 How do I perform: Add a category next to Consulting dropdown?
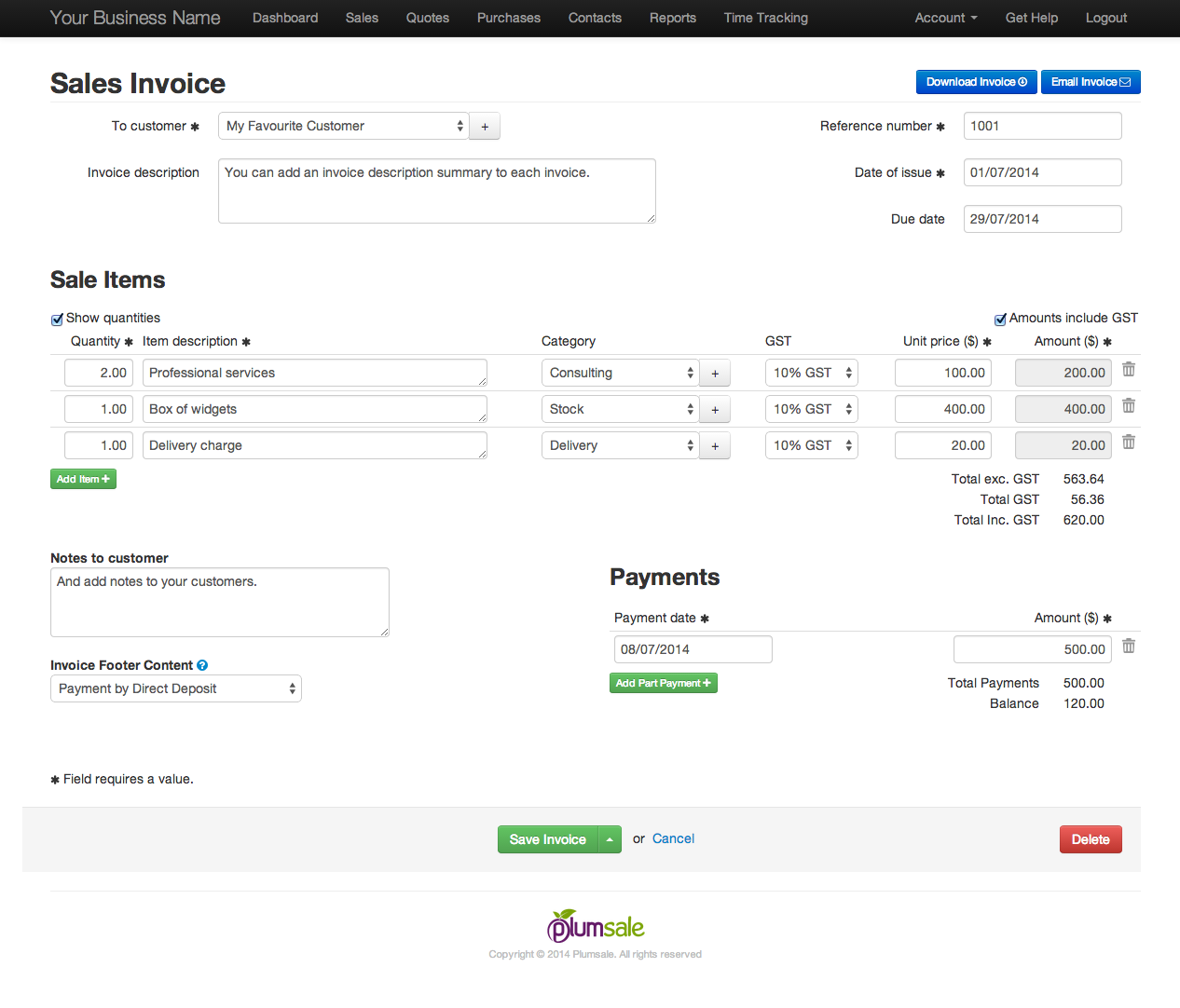[715, 374]
